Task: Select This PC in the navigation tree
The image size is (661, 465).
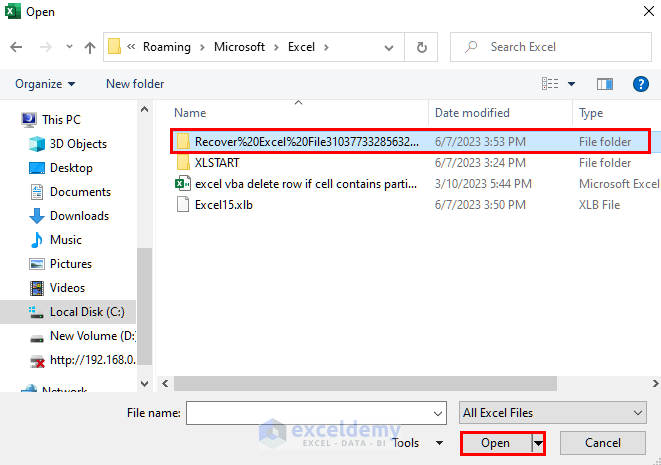Action: coord(61,120)
